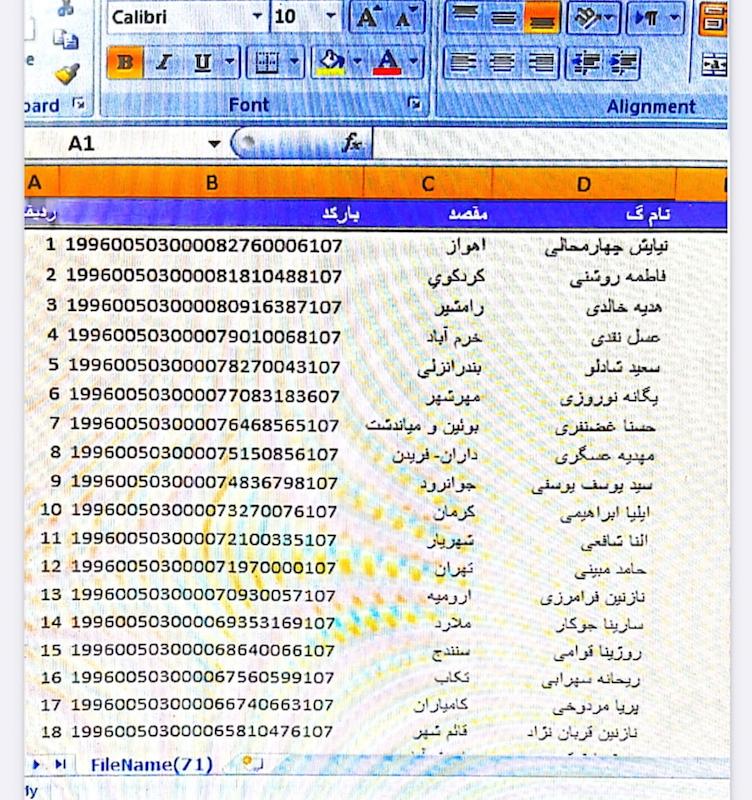Select barcode 199600503000081810488107

click(204, 276)
